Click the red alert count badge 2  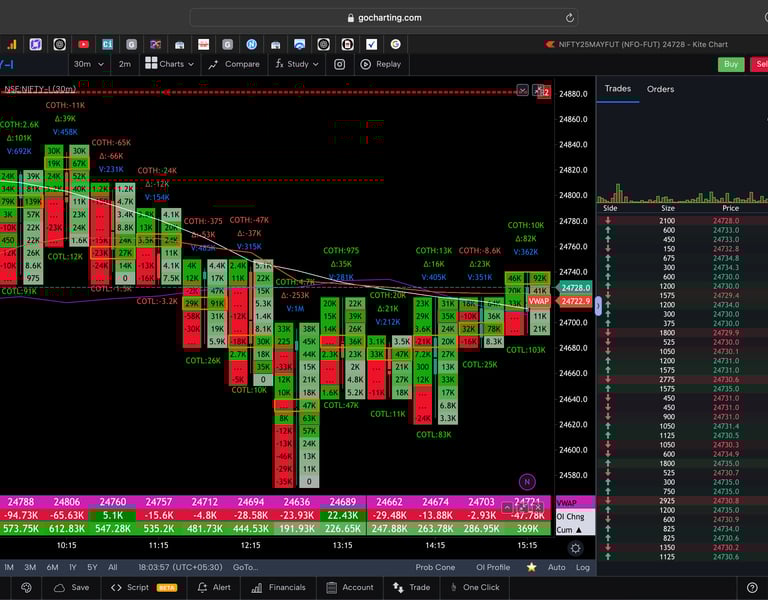547,93
